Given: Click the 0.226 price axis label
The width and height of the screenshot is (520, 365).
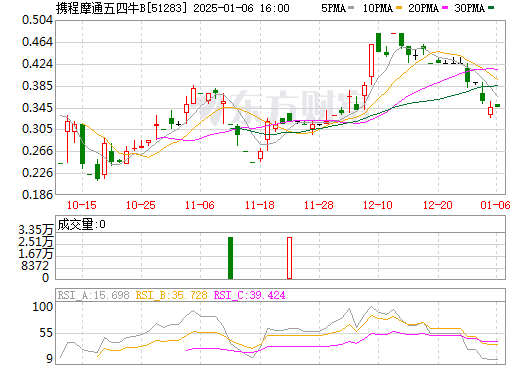Looking at the screenshot, I should (x=37, y=173).
